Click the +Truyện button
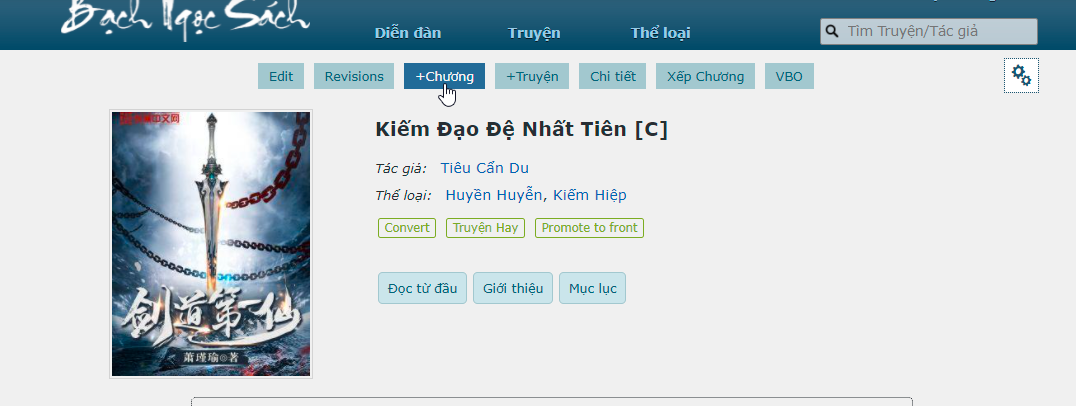The image size is (1076, 406). [x=532, y=76]
